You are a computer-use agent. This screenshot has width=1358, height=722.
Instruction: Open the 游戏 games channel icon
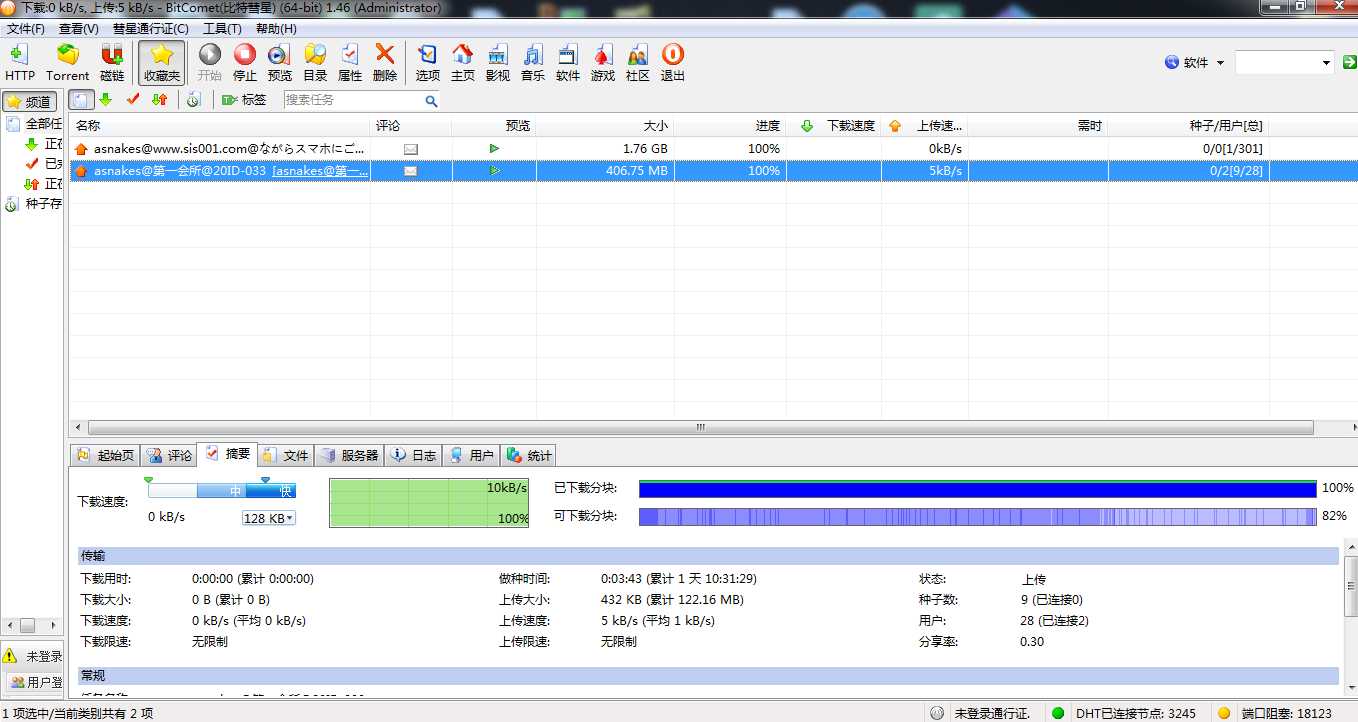(x=602, y=62)
